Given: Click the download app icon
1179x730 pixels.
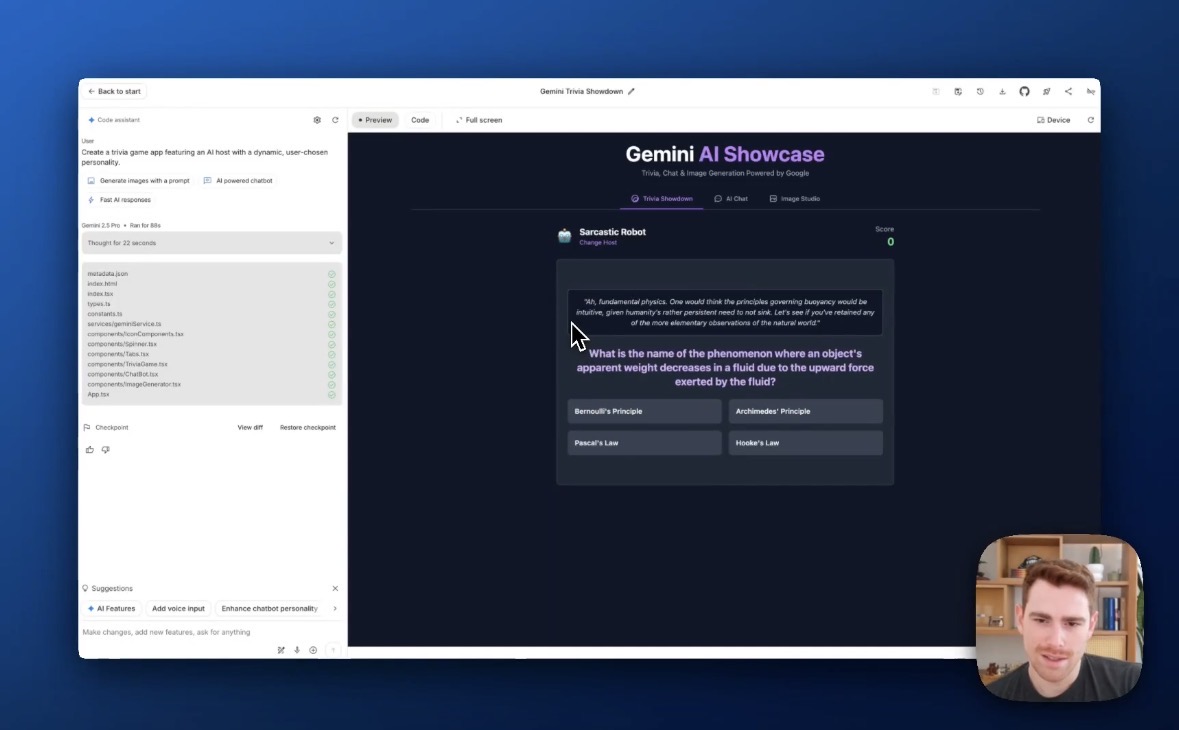Looking at the screenshot, I should point(1002,91).
